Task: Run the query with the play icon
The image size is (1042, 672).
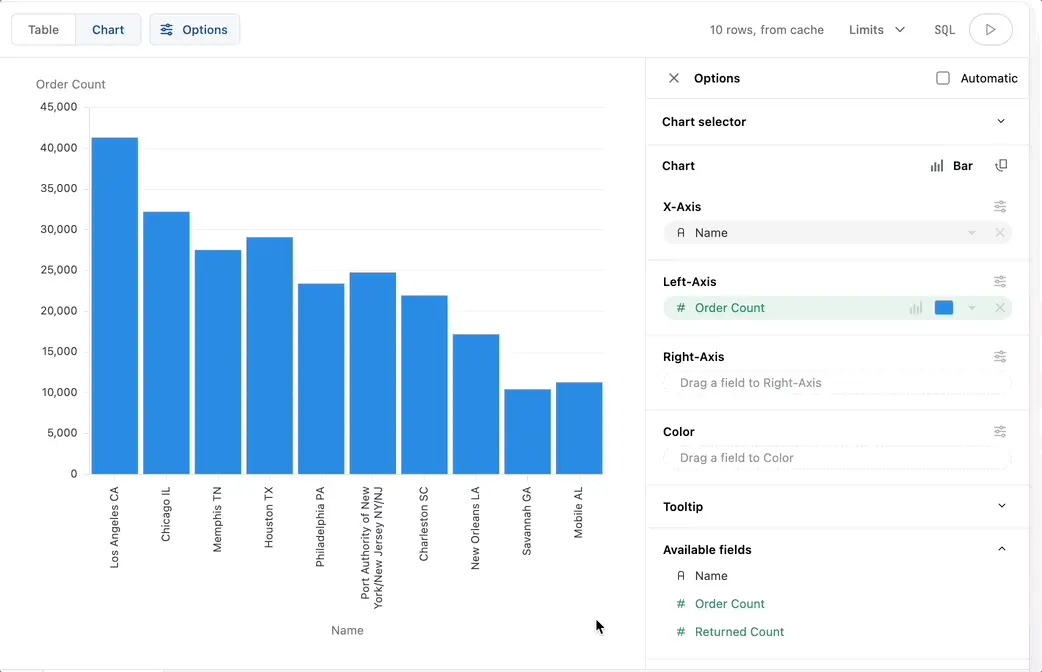Action: 990,29
